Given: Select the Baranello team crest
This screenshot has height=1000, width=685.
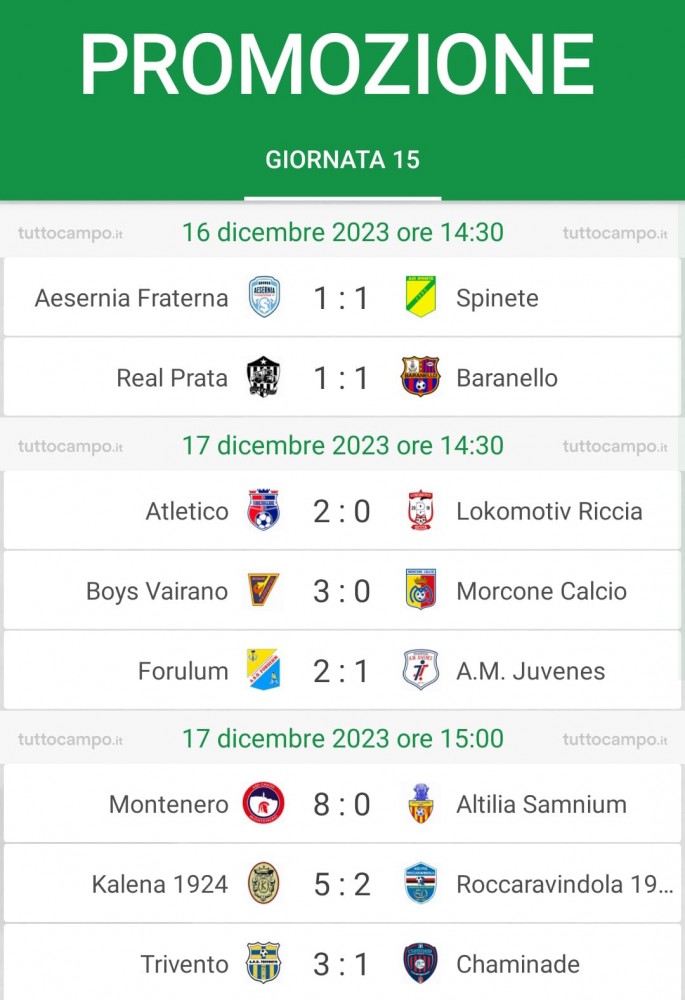Looking at the screenshot, I should [420, 376].
